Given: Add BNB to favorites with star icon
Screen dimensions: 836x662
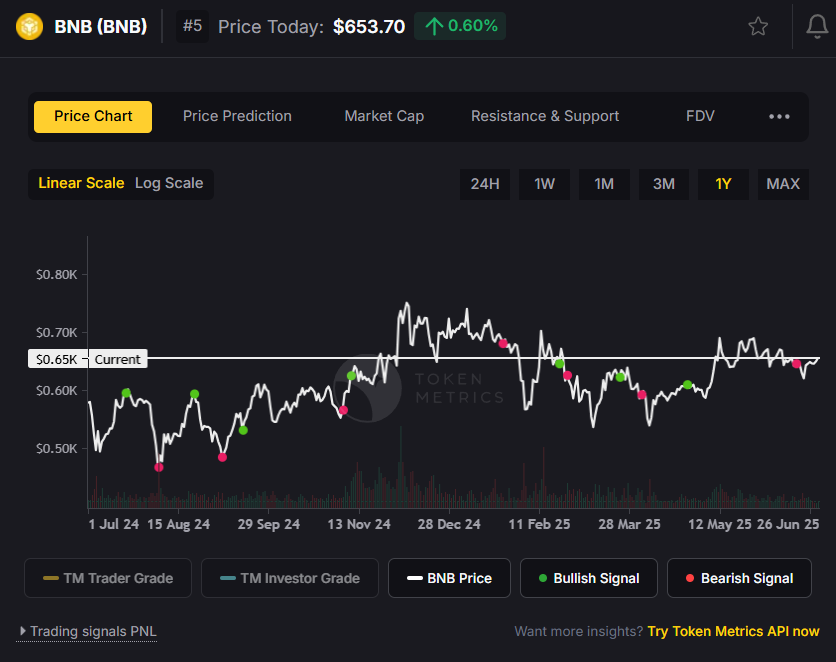Looking at the screenshot, I should click(x=758, y=26).
